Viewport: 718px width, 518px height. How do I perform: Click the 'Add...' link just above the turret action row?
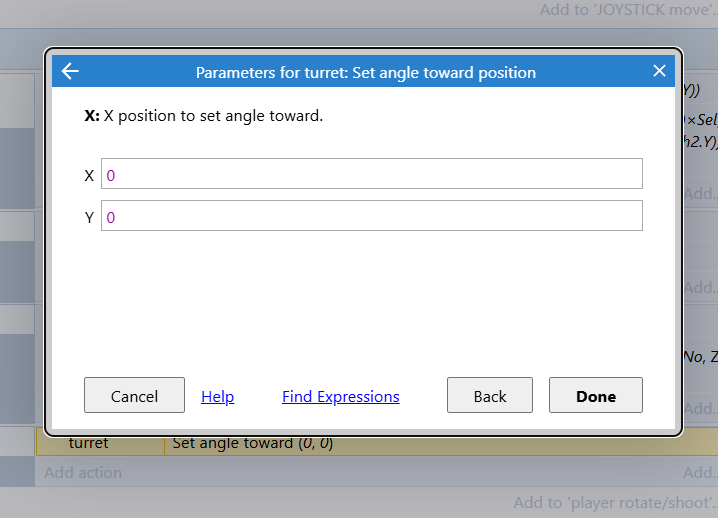click(x=700, y=409)
